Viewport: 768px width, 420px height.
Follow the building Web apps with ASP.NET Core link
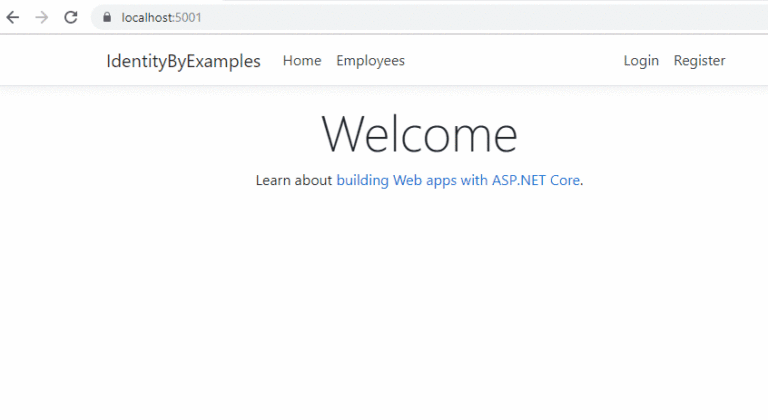point(458,181)
